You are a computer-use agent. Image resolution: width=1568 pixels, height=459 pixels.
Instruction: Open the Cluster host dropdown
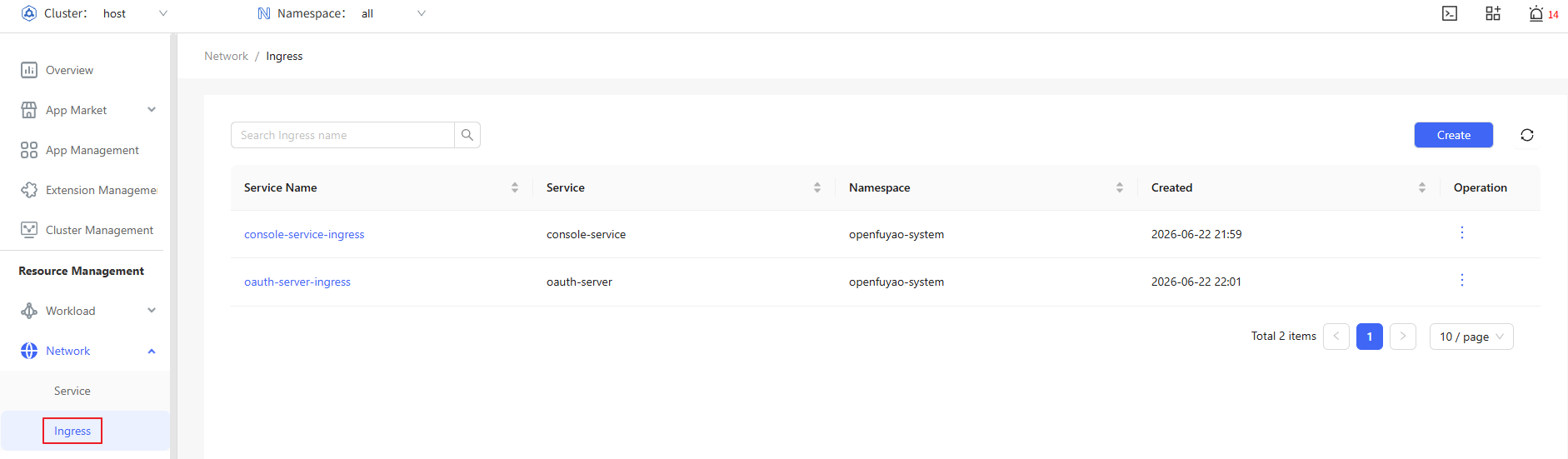[135, 13]
